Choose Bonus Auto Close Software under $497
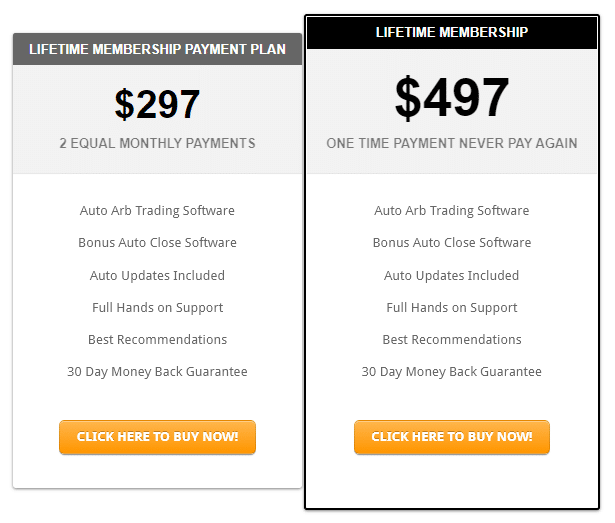 452,243
